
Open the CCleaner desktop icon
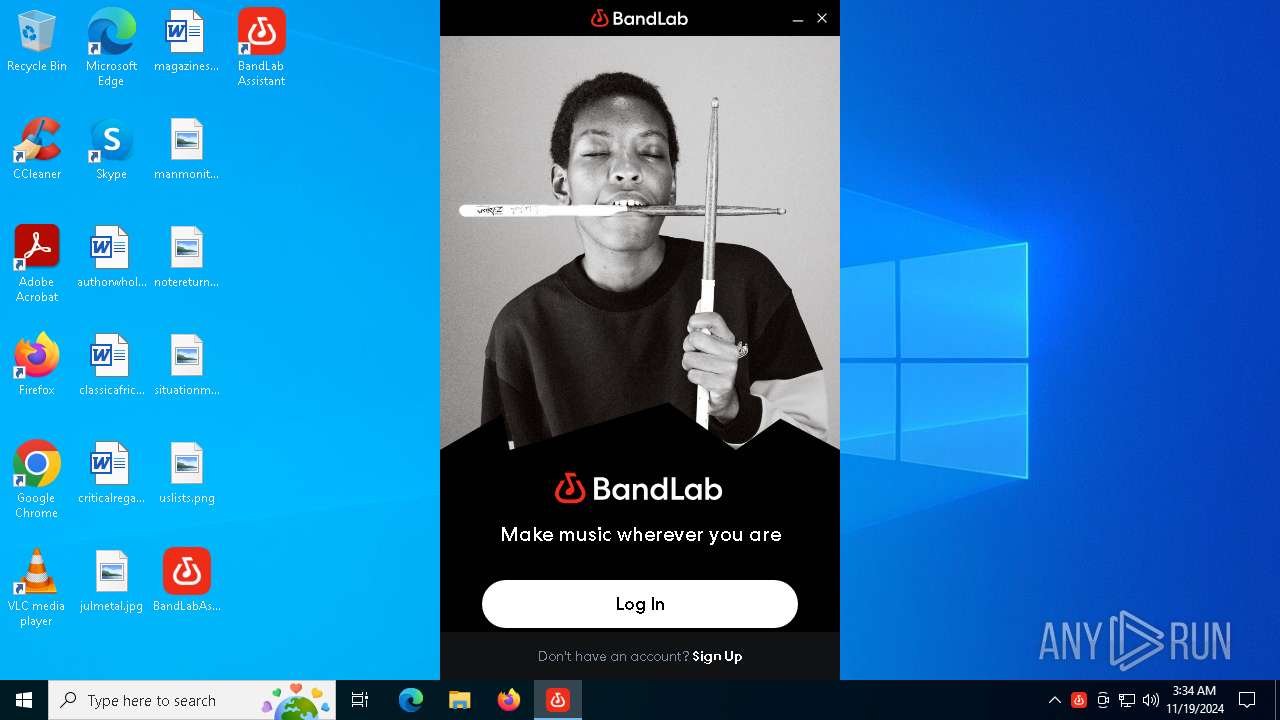click(37, 150)
